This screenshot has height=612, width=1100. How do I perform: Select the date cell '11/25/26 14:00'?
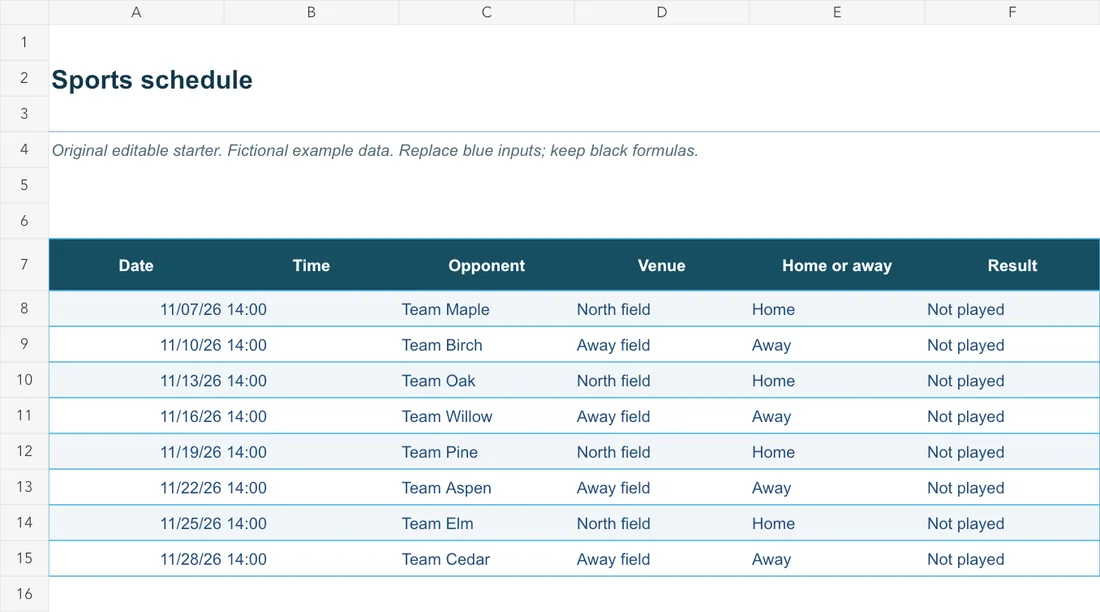213,524
